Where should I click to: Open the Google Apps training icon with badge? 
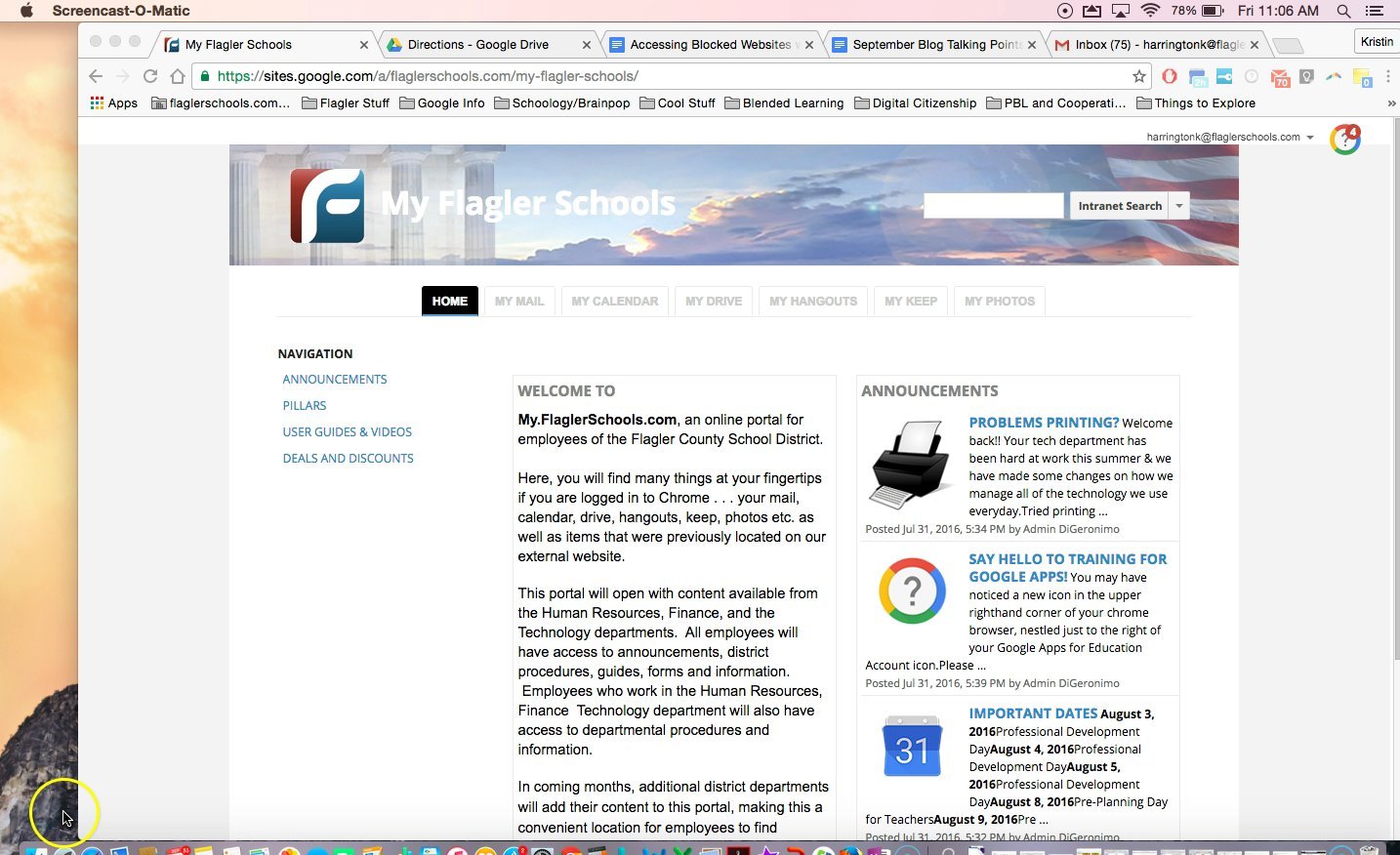[x=1345, y=139]
